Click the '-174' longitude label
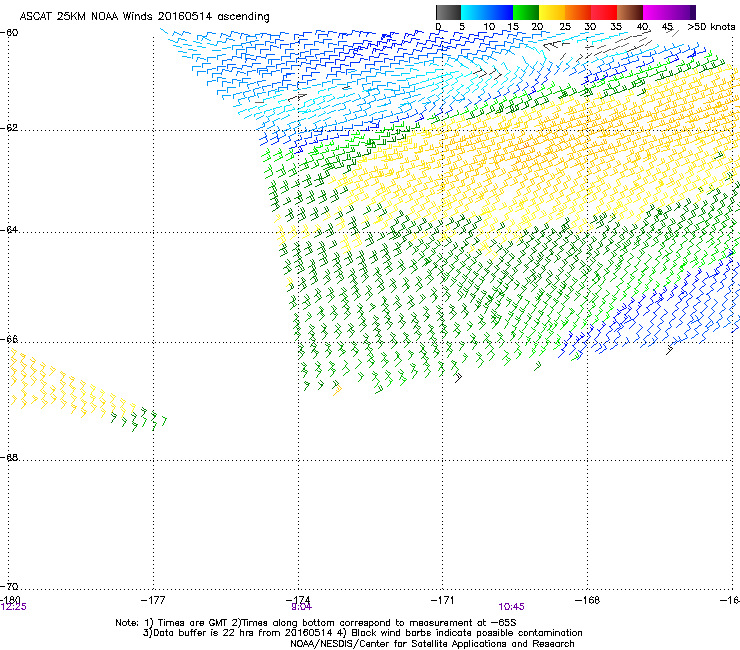 click(298, 600)
